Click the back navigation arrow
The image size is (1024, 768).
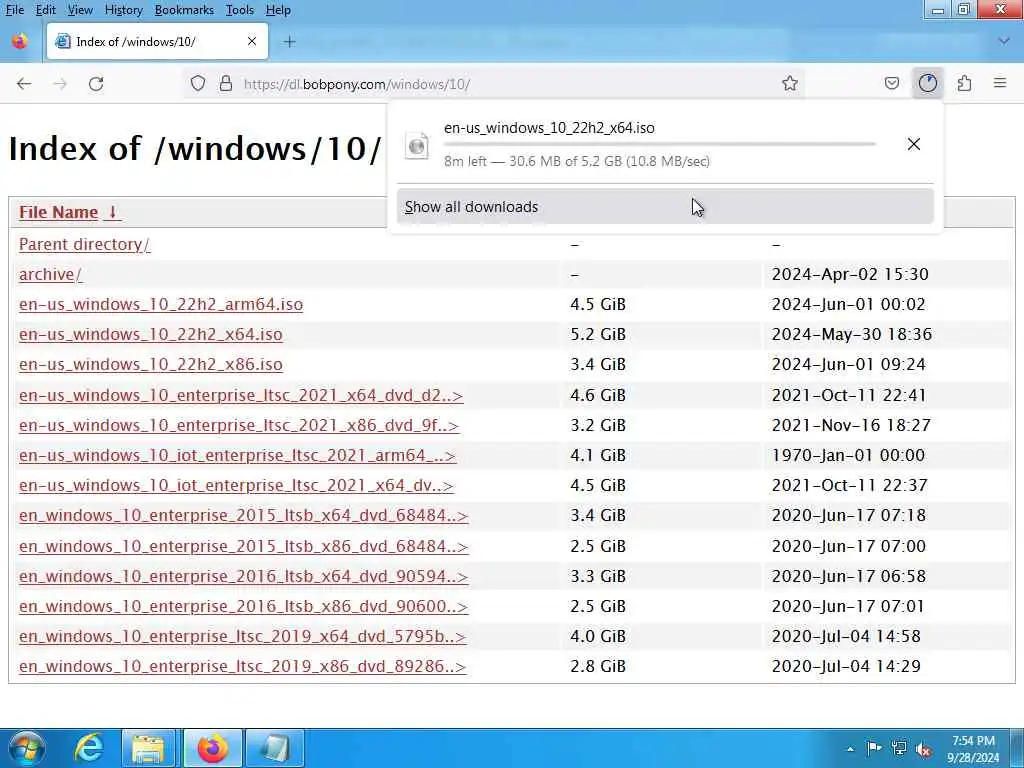click(24, 84)
